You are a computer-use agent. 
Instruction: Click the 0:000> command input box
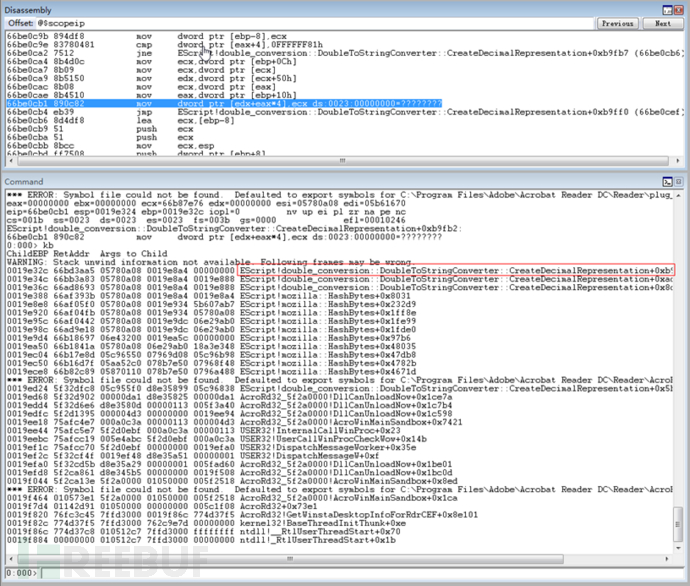[x=361, y=573]
